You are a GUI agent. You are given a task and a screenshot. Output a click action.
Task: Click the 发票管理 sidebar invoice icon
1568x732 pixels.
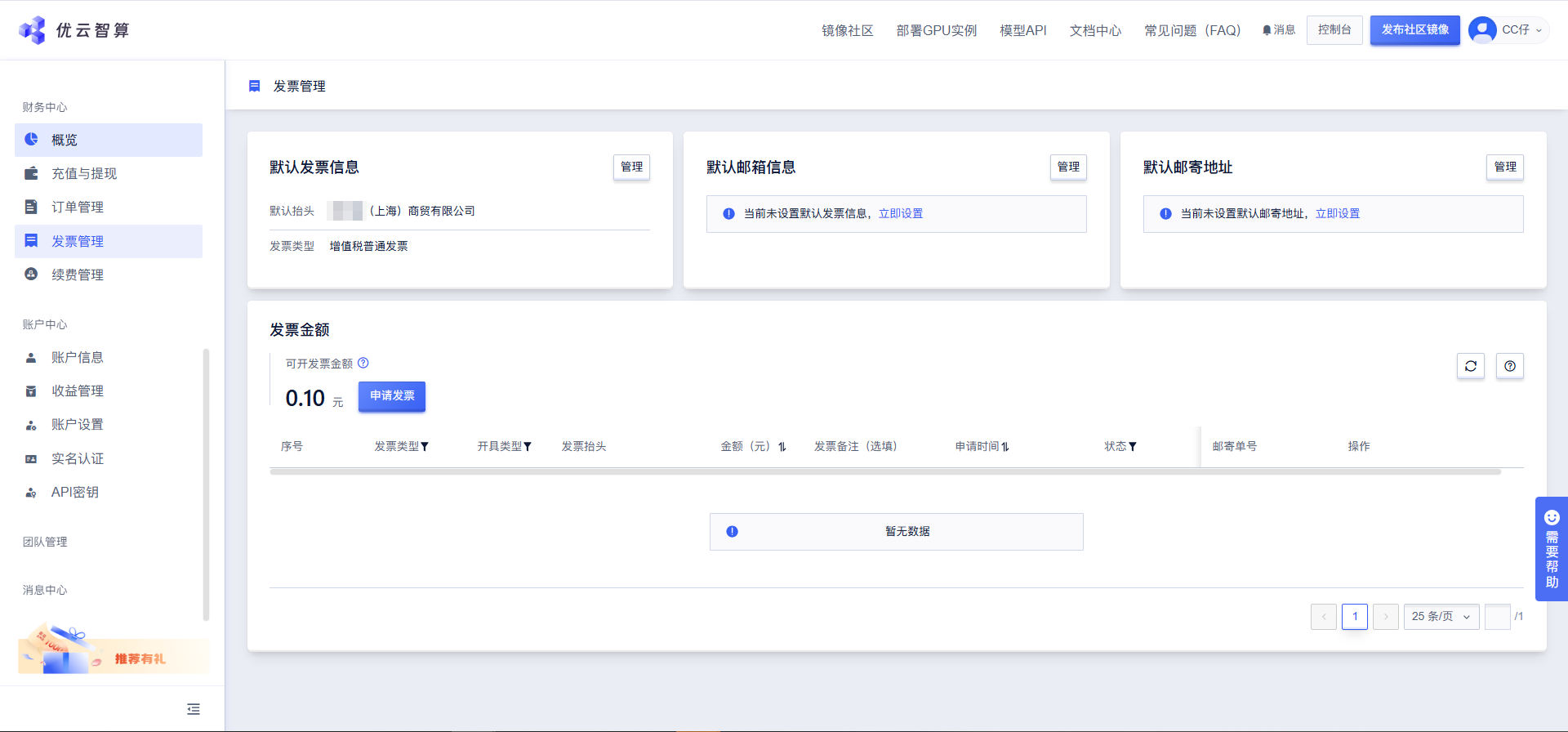(x=31, y=240)
